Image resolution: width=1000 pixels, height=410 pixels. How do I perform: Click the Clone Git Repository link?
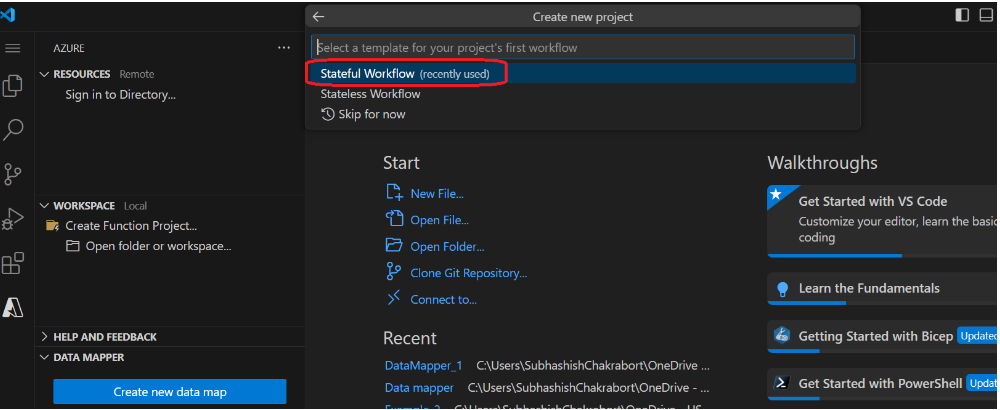pos(469,273)
